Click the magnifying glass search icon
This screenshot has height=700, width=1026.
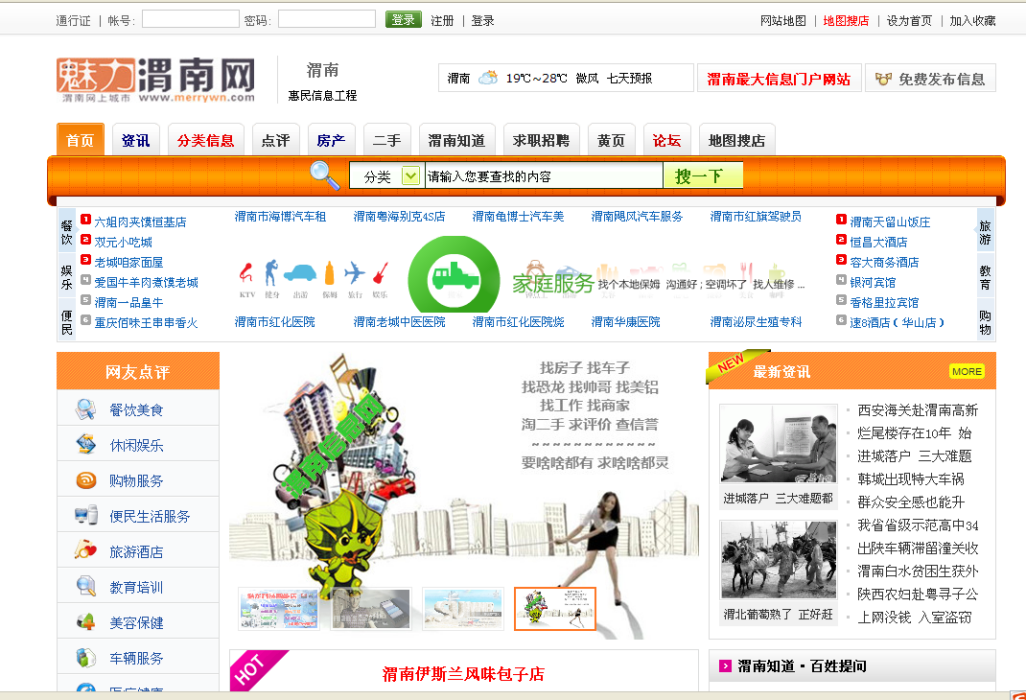click(x=324, y=175)
